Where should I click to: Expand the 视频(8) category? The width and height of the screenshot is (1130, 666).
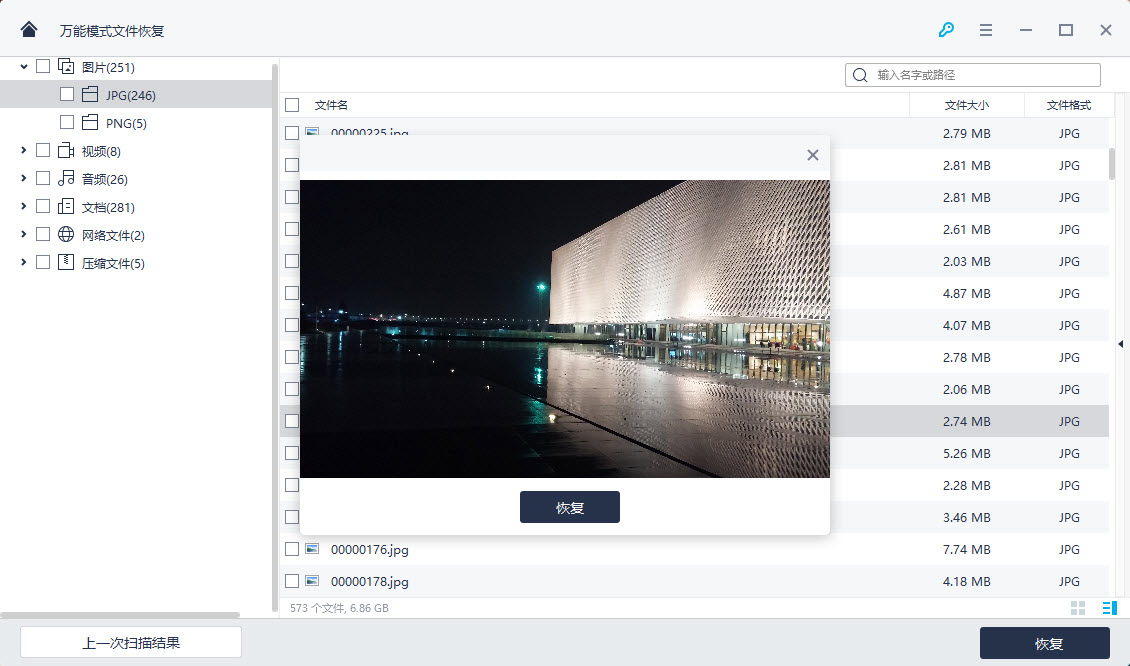click(23, 151)
